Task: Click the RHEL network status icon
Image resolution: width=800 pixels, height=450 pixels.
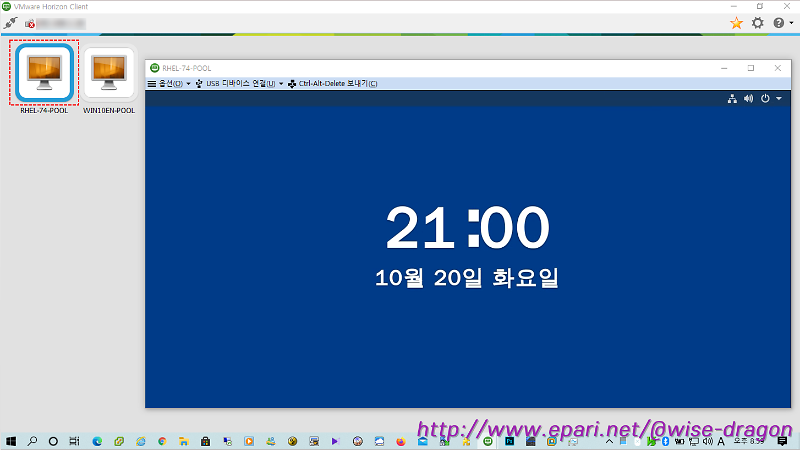Action: coord(732,99)
